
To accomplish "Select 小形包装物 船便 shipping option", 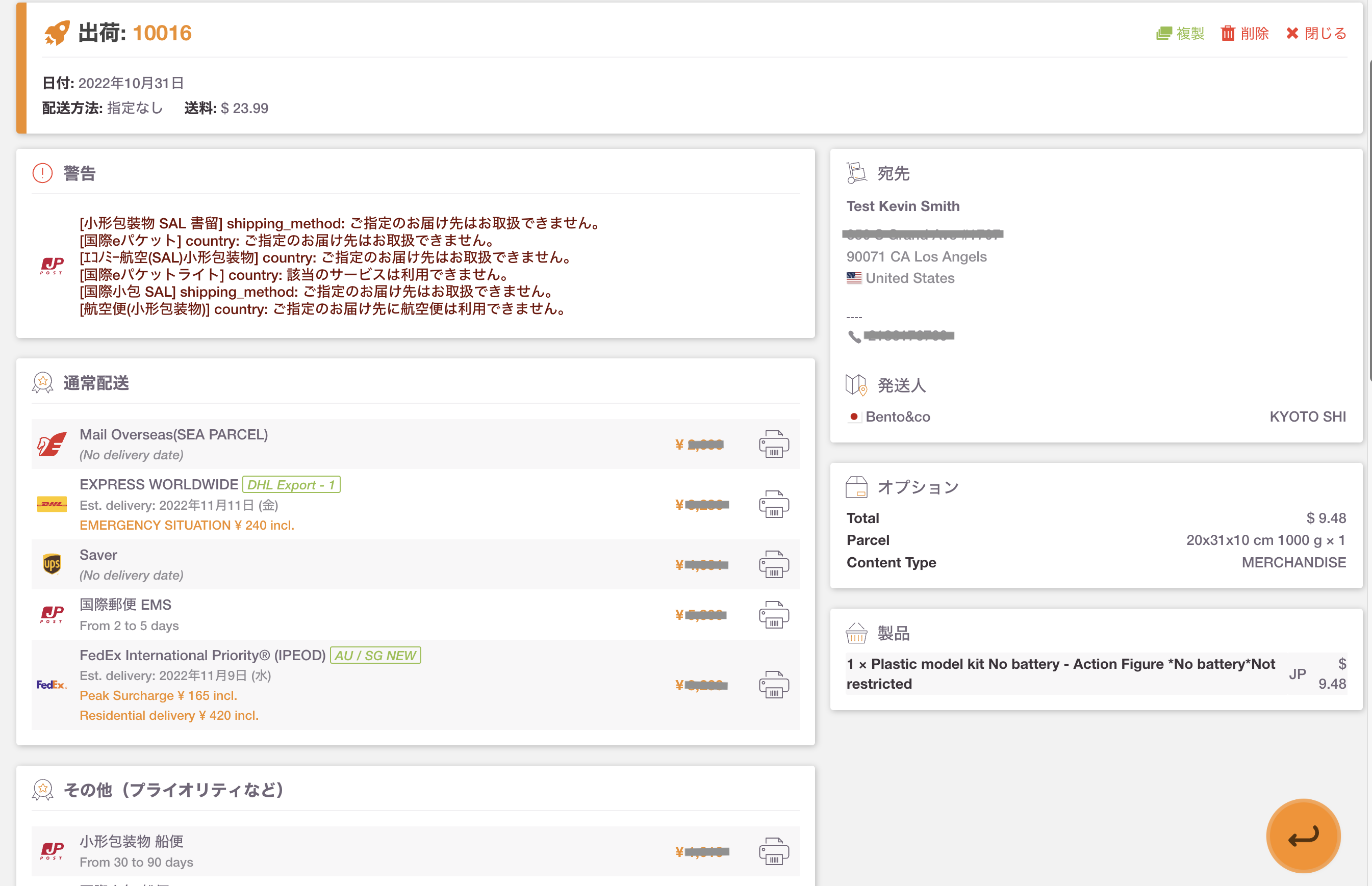I will tap(416, 851).
